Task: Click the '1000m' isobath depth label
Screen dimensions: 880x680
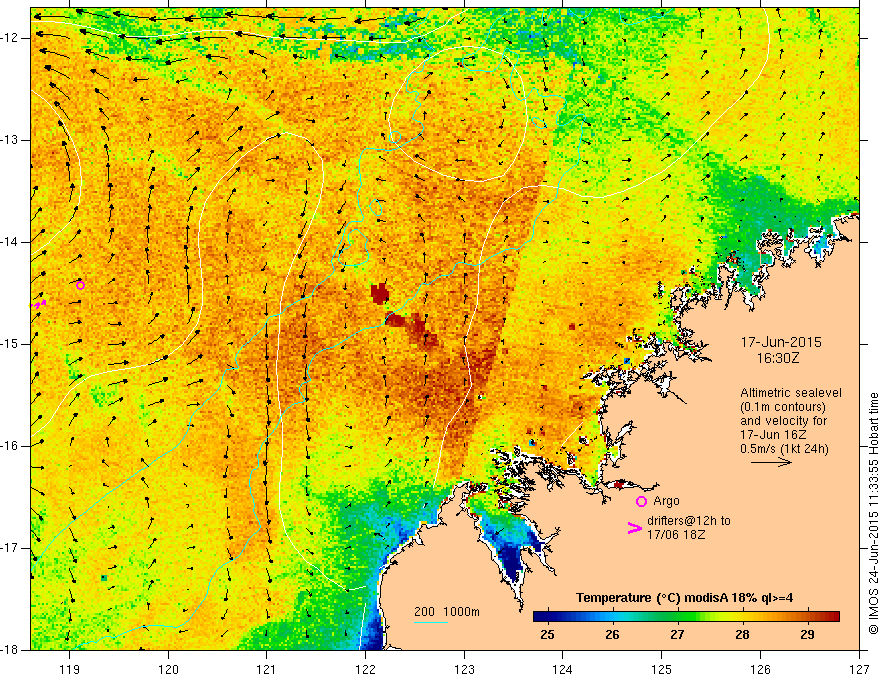Action: [x=461, y=612]
